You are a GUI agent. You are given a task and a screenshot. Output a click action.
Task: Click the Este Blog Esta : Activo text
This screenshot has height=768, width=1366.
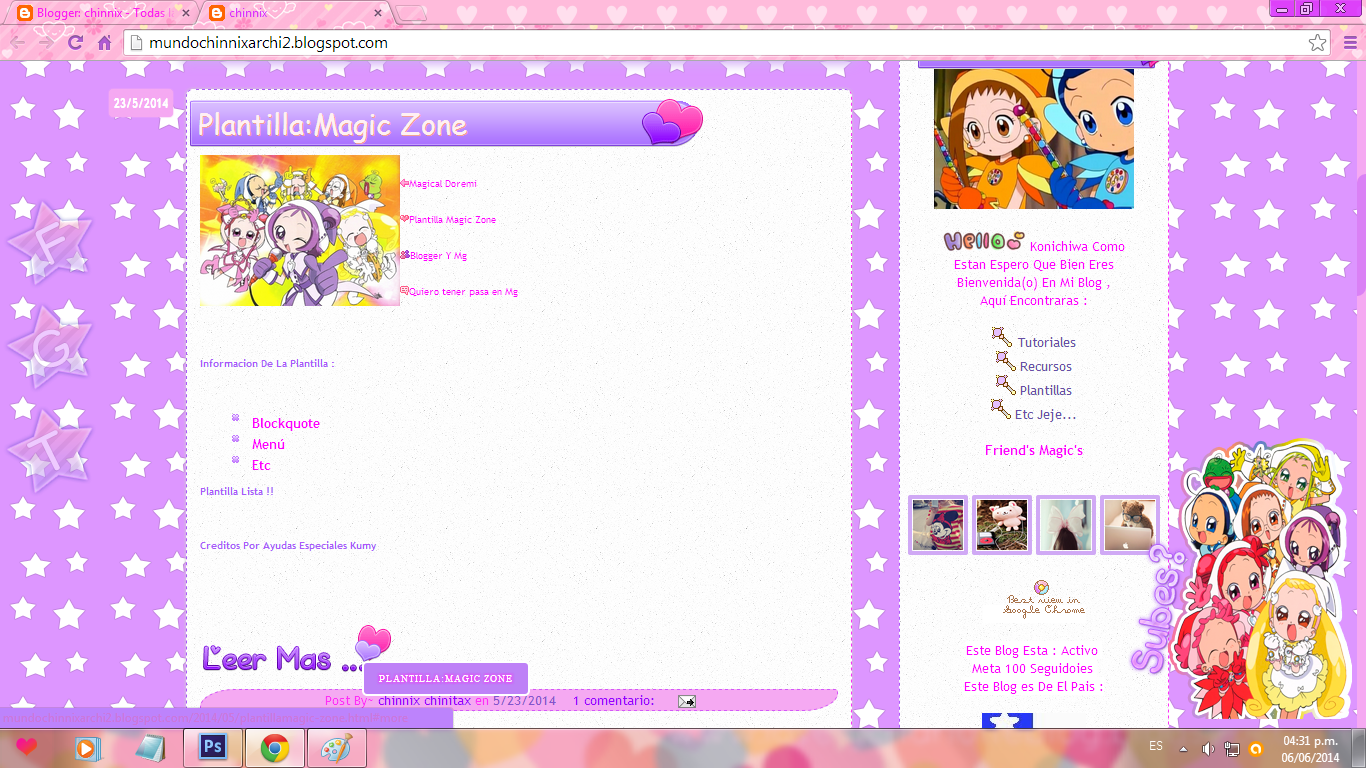[x=1032, y=651]
